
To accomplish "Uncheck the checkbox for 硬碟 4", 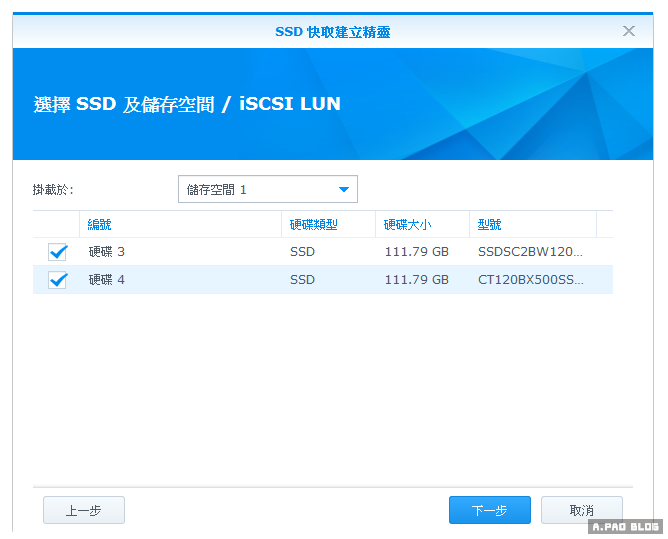I will point(57,280).
